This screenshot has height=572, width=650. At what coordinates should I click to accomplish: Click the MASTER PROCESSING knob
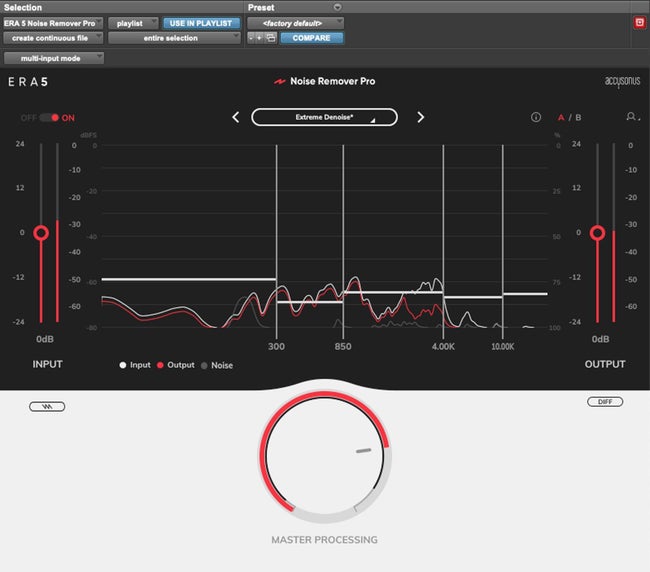(x=324, y=456)
